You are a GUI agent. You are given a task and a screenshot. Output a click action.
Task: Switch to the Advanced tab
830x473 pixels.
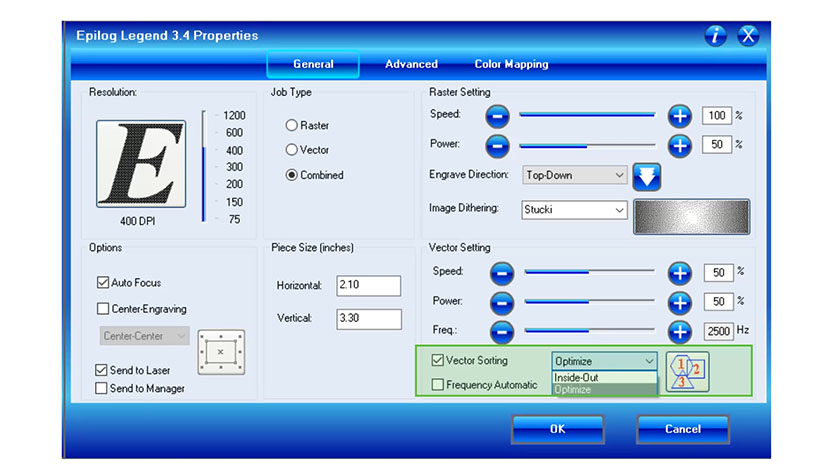tap(411, 64)
